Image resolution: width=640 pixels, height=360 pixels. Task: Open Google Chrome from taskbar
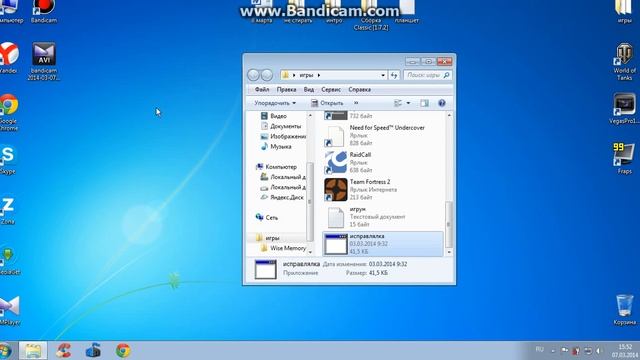[x=123, y=351]
